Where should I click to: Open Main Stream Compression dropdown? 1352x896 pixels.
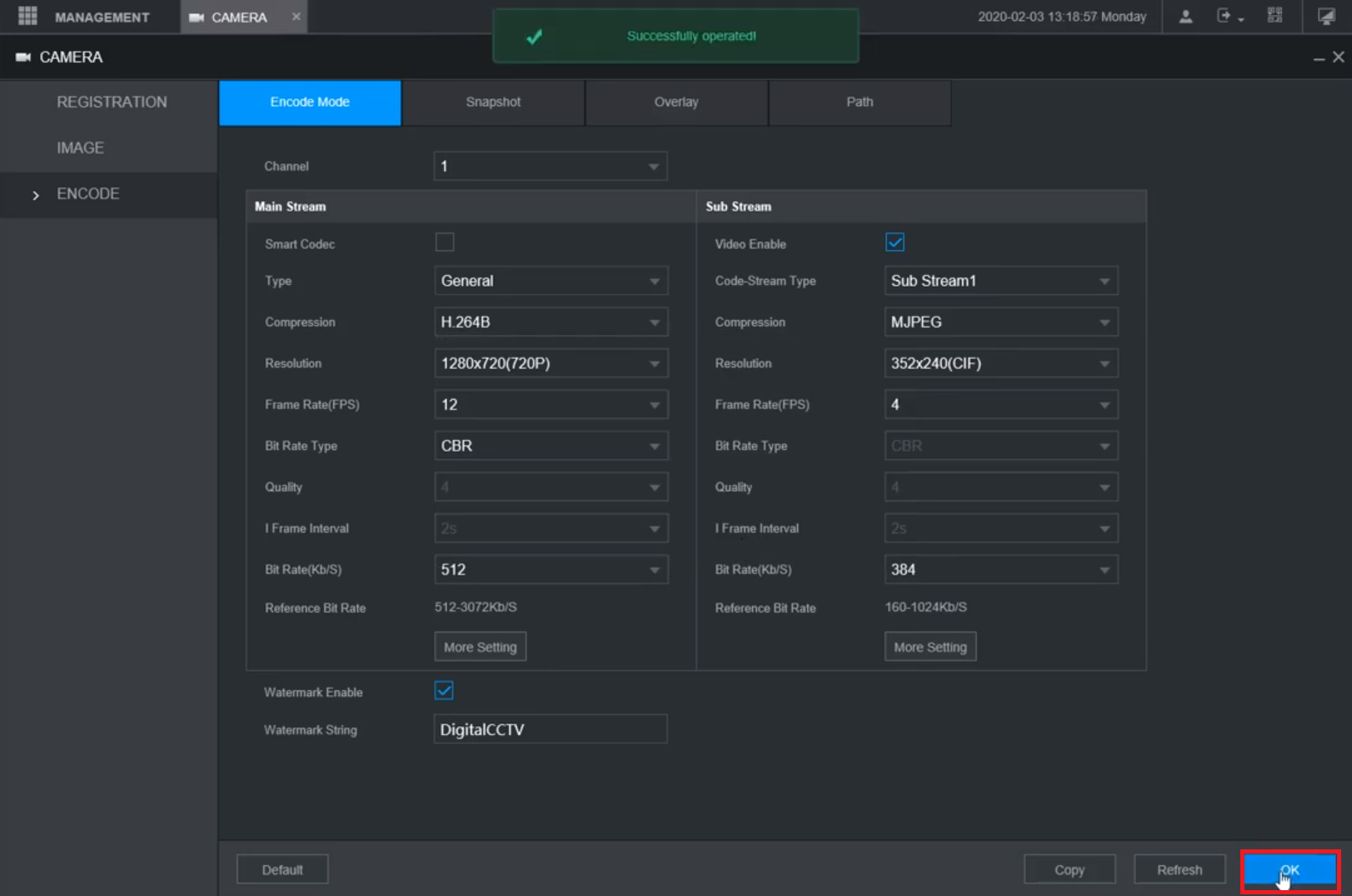550,323
